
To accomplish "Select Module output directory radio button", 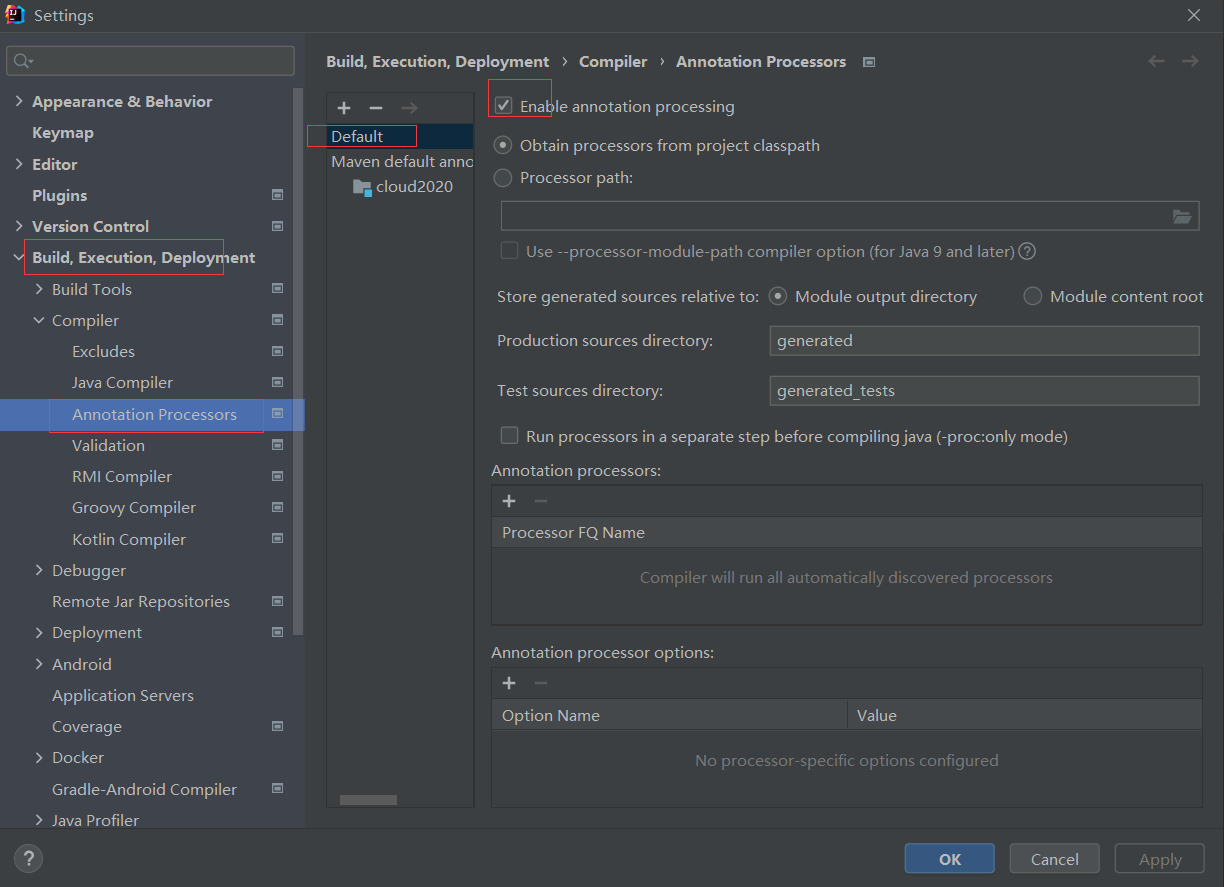I will 779,296.
